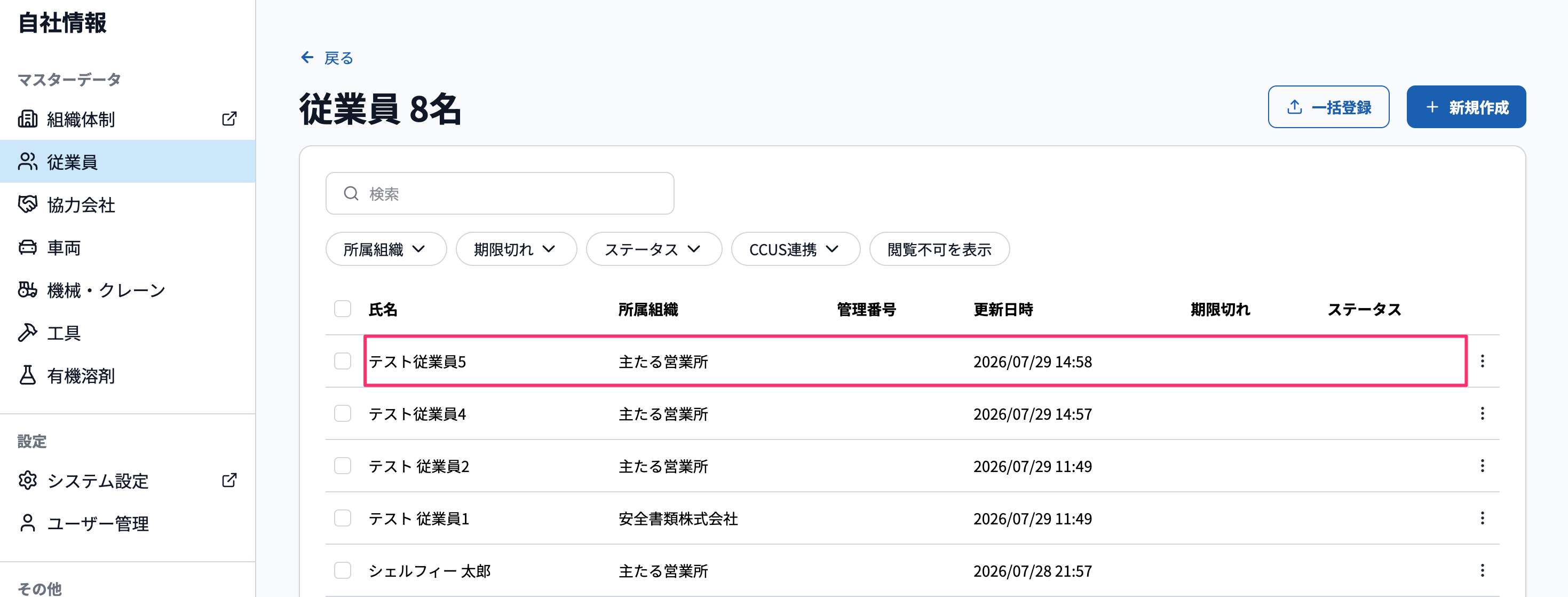Go to 協力会社 in sidebar
1568x597 pixels.
[127, 204]
